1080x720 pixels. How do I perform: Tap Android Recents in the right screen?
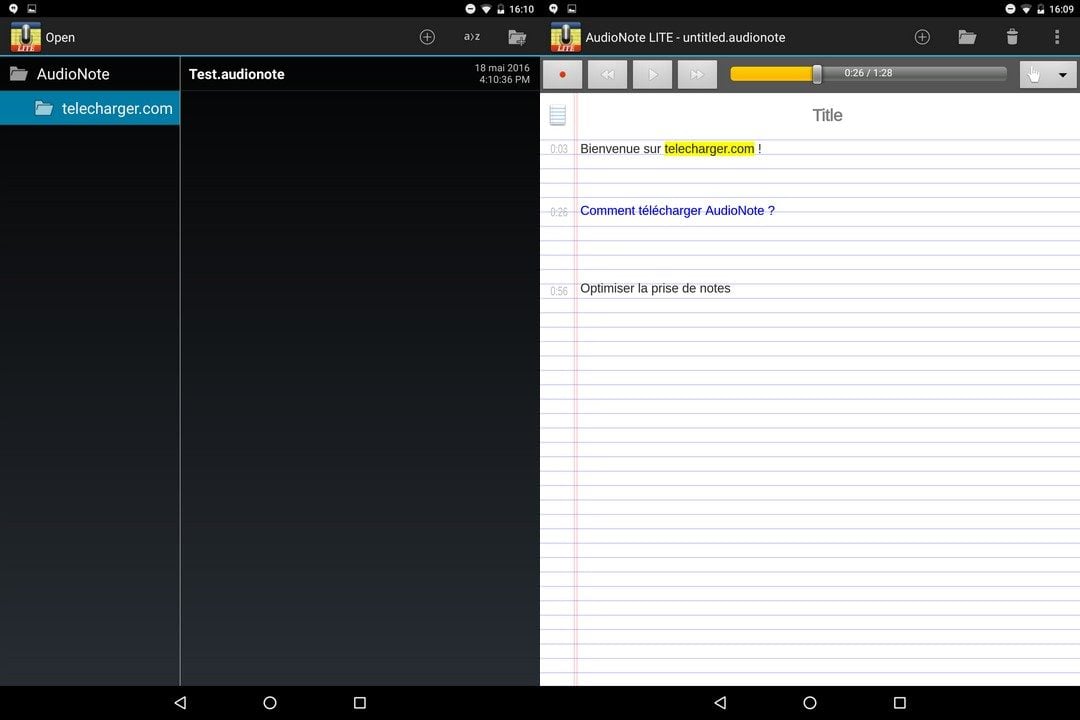click(x=900, y=703)
